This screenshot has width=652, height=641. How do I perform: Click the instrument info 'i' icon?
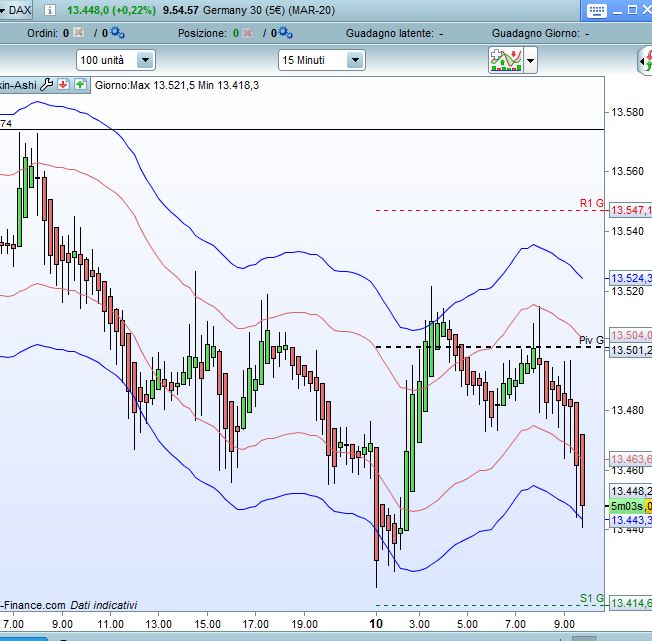pyautogui.click(x=49, y=10)
